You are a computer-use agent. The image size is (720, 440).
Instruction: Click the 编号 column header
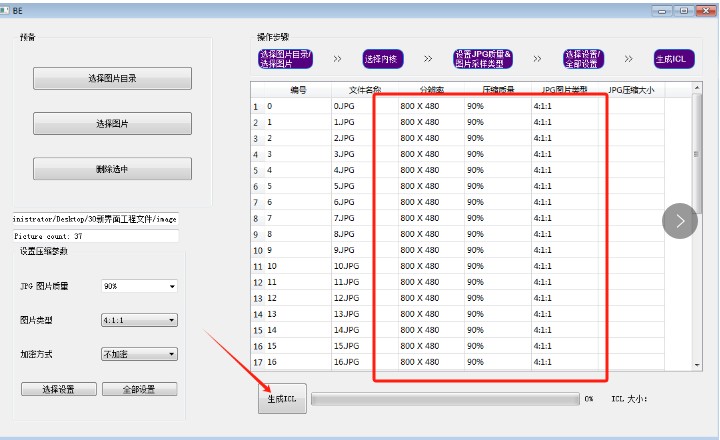[x=298, y=90]
